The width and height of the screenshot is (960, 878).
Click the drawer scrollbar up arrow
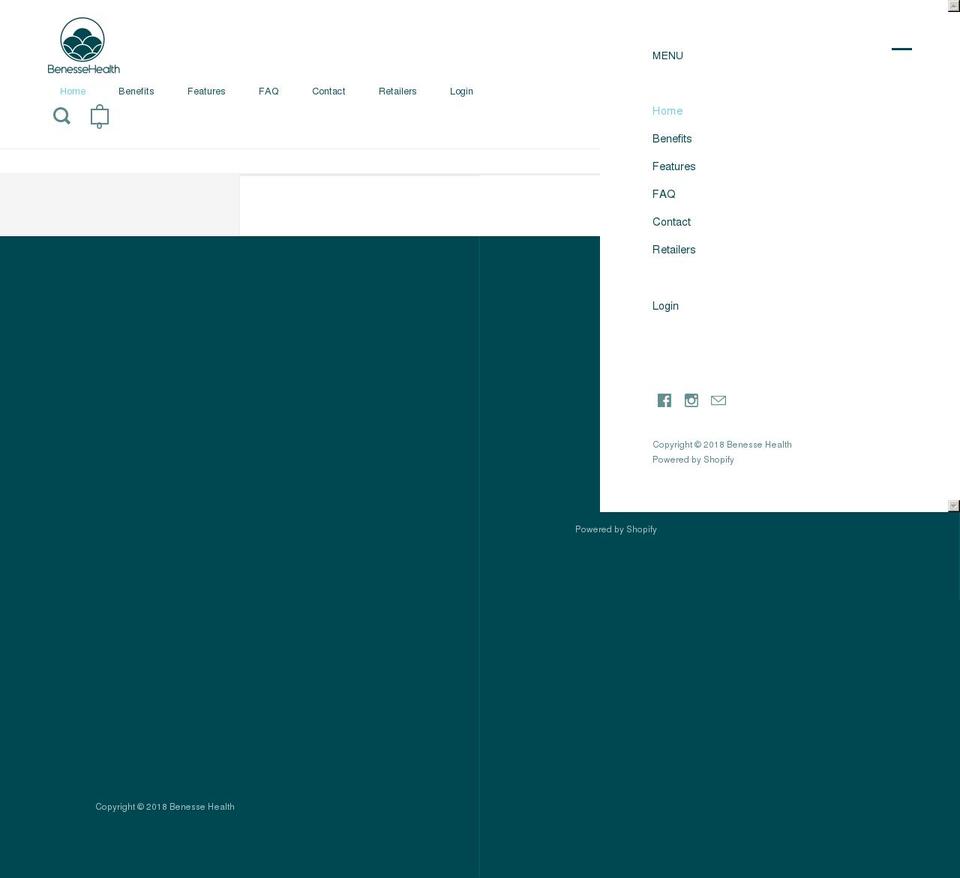[953, 6]
